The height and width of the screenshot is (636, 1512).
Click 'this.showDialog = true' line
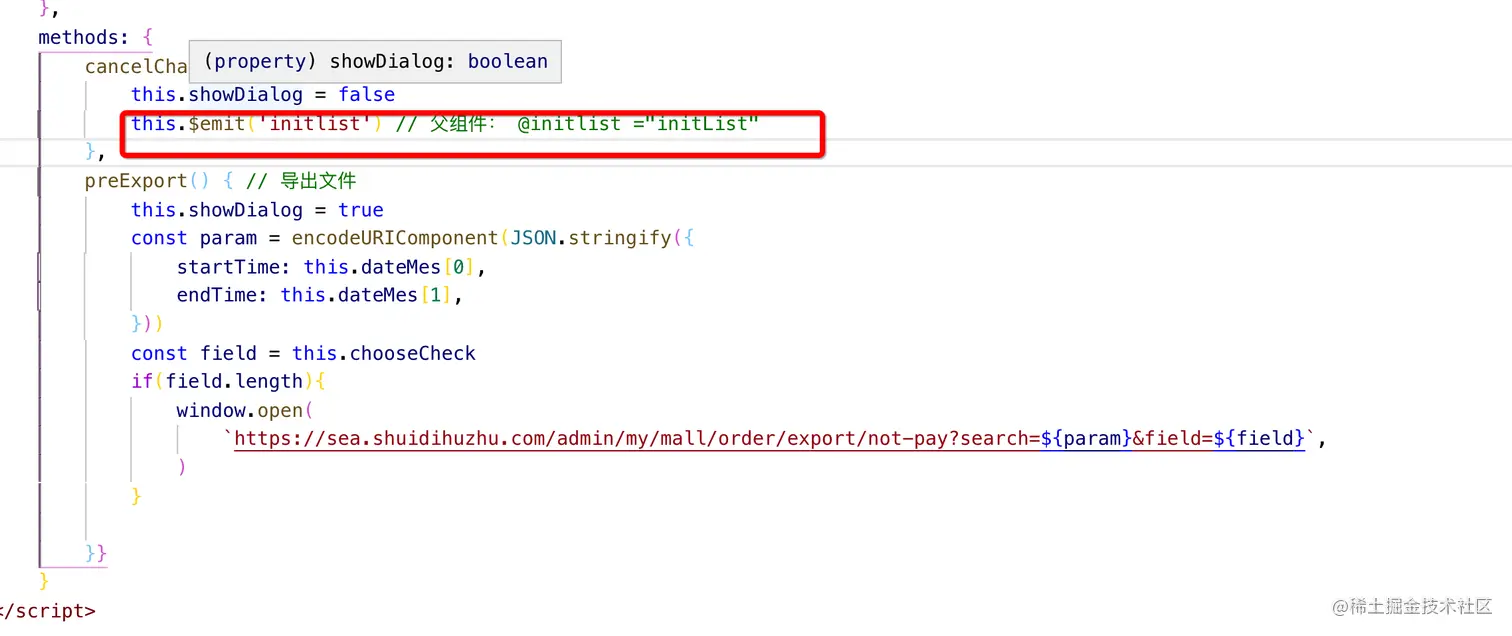click(257, 210)
